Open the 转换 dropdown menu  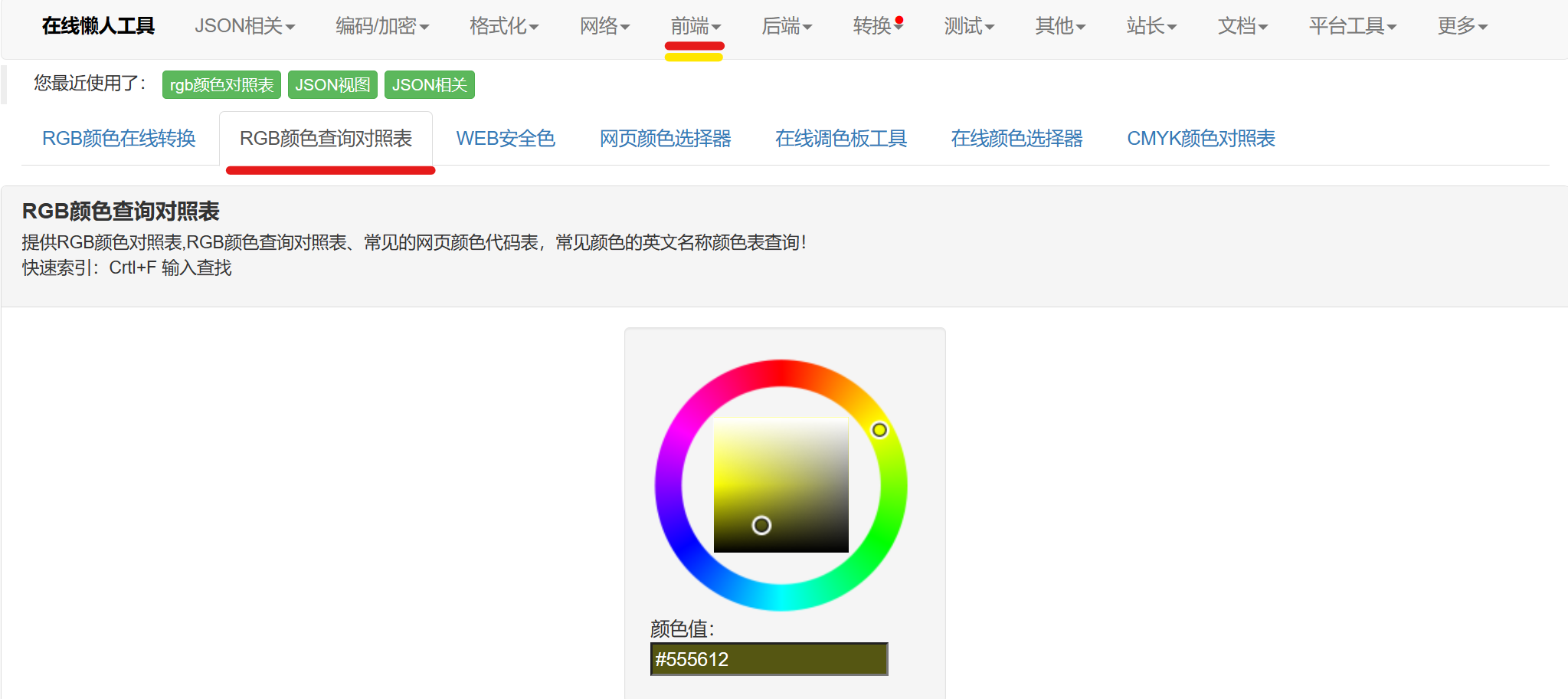878,26
